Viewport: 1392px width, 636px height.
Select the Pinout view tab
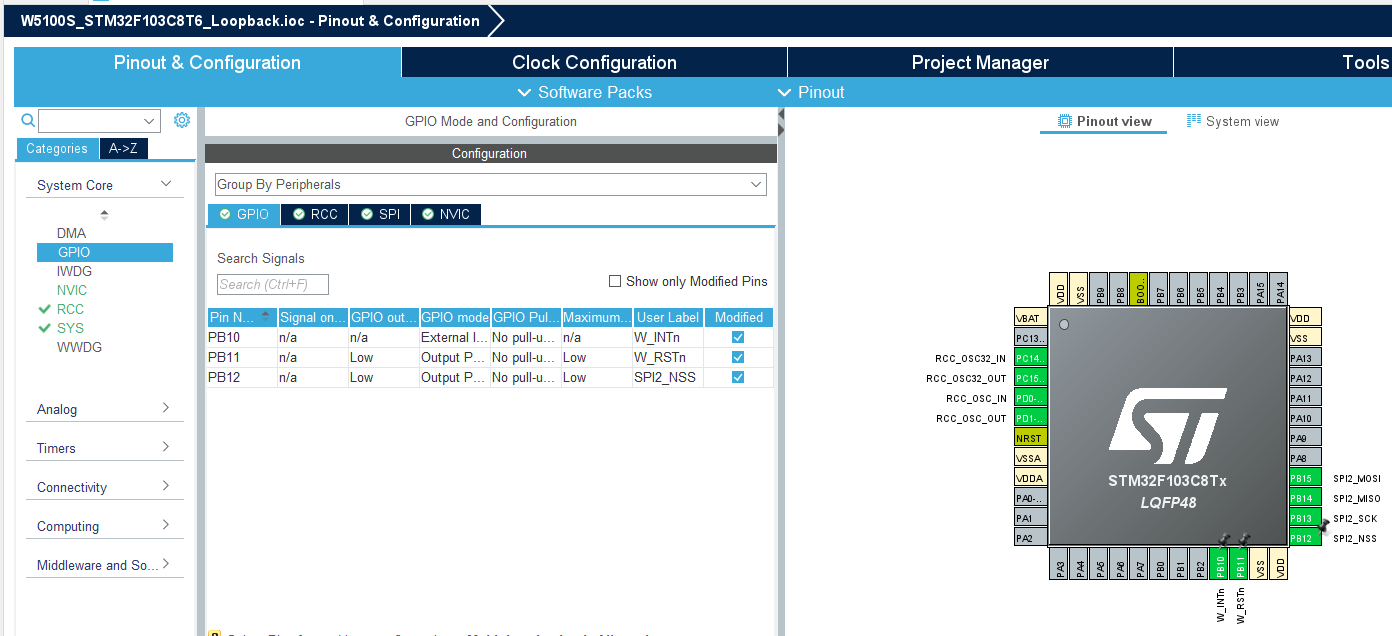click(x=1104, y=121)
